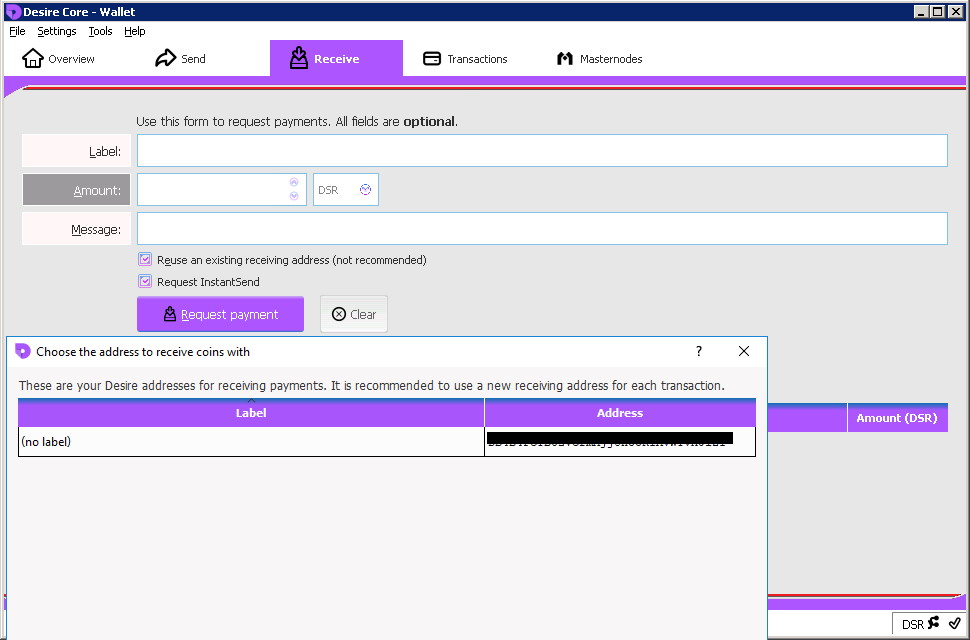The image size is (970, 640).
Task: Click the Desire logo in dialog title
Action: [22, 351]
